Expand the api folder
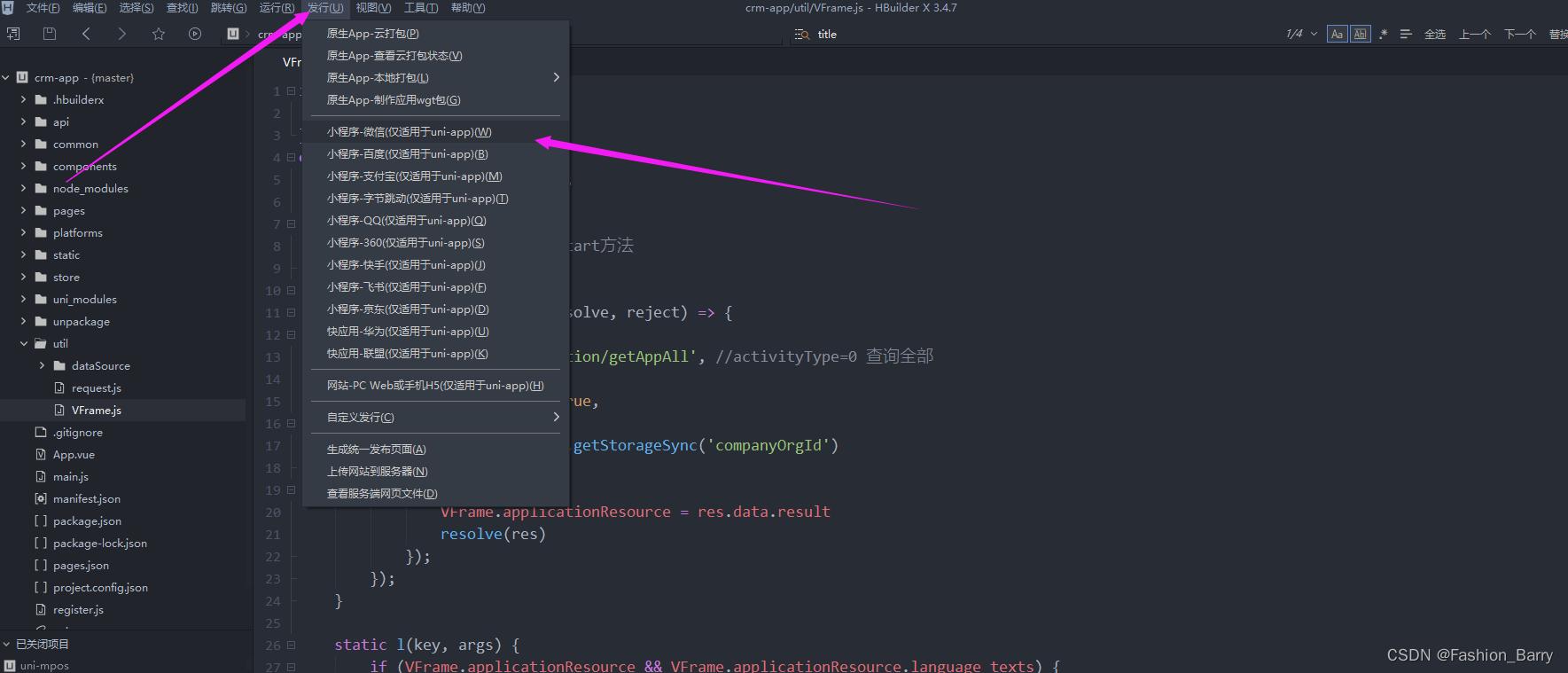The height and width of the screenshot is (673, 1568). tap(24, 121)
